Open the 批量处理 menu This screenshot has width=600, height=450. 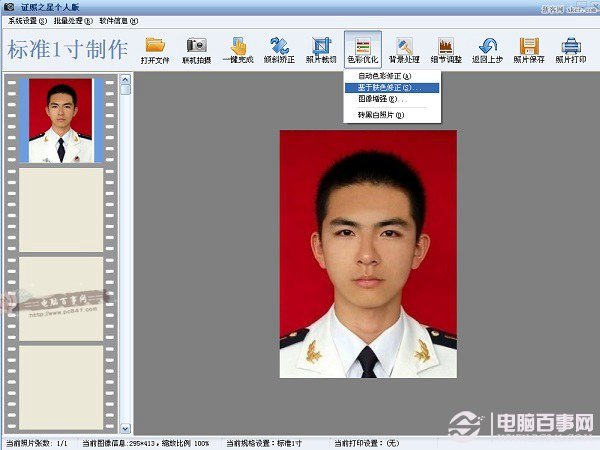click(73, 21)
